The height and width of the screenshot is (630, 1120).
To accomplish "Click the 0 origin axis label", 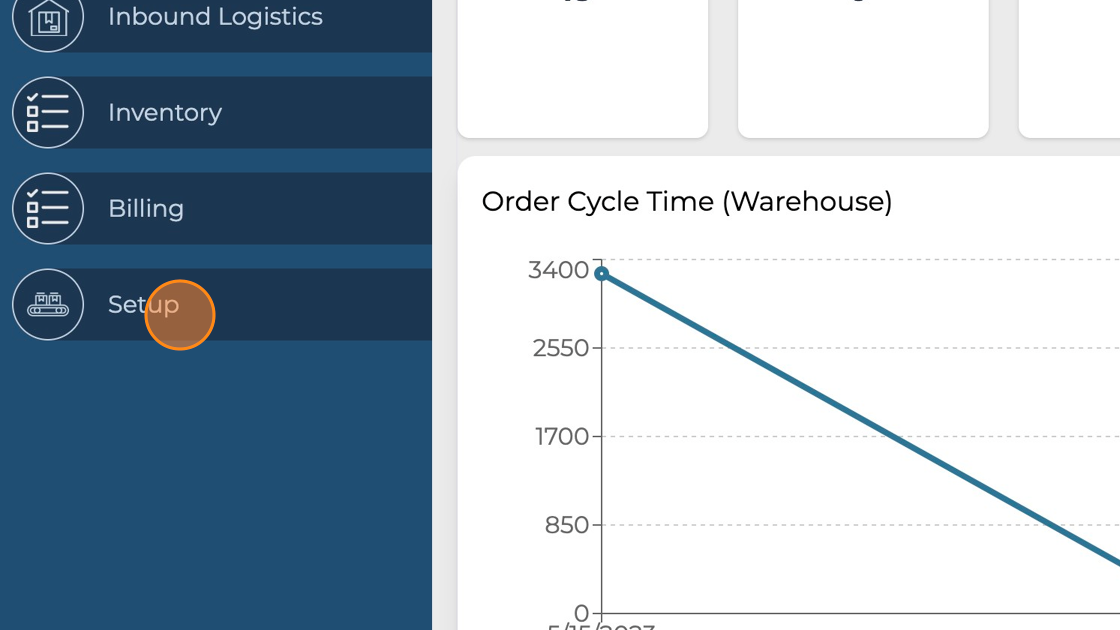I will point(581,612).
